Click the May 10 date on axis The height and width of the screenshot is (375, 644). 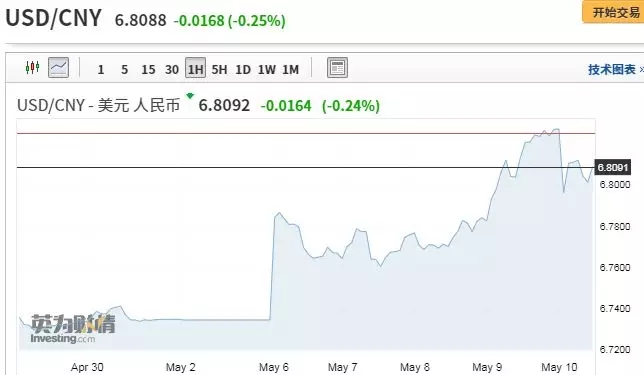pyautogui.click(x=559, y=367)
